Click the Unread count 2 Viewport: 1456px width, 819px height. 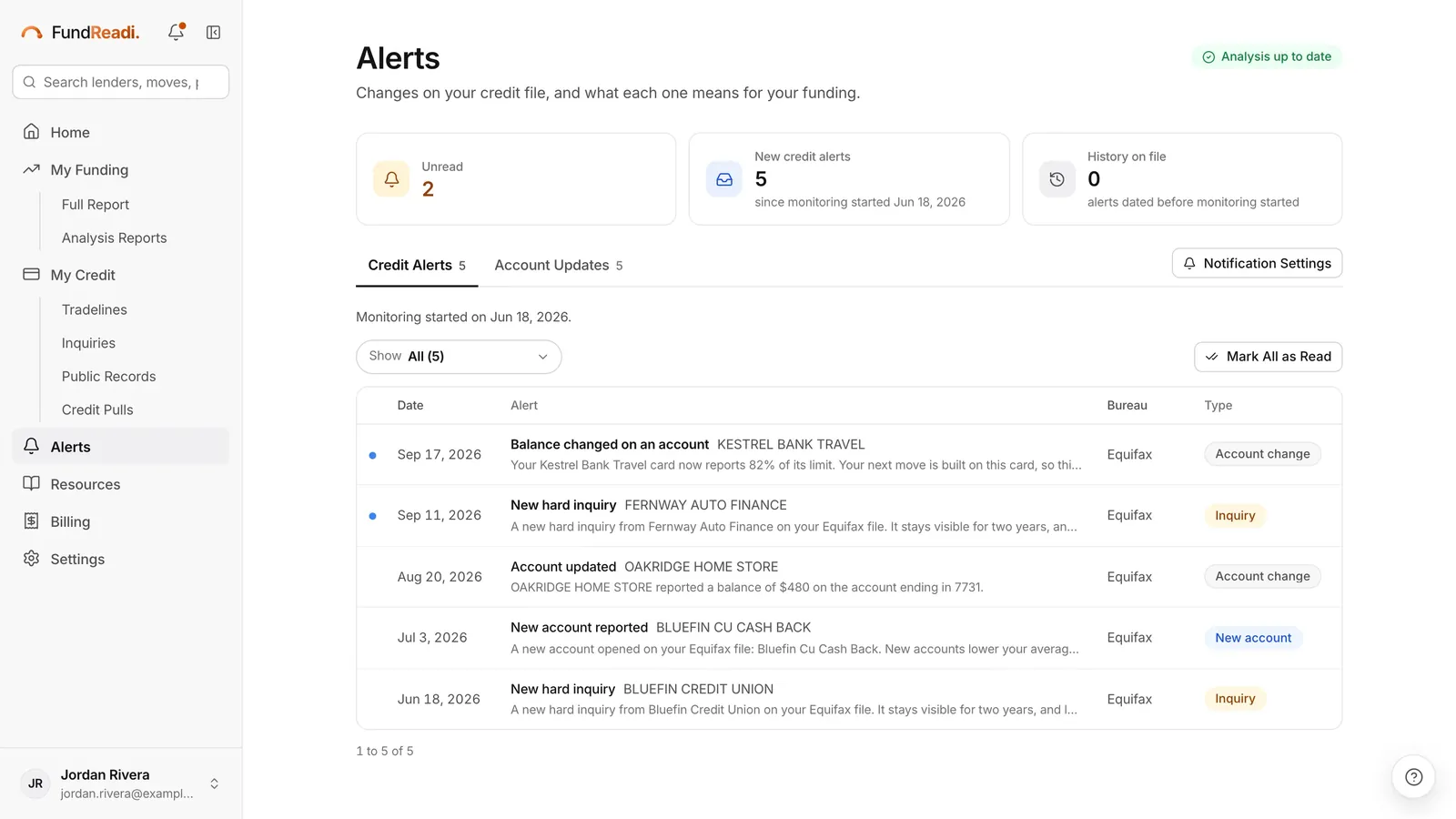click(x=428, y=189)
